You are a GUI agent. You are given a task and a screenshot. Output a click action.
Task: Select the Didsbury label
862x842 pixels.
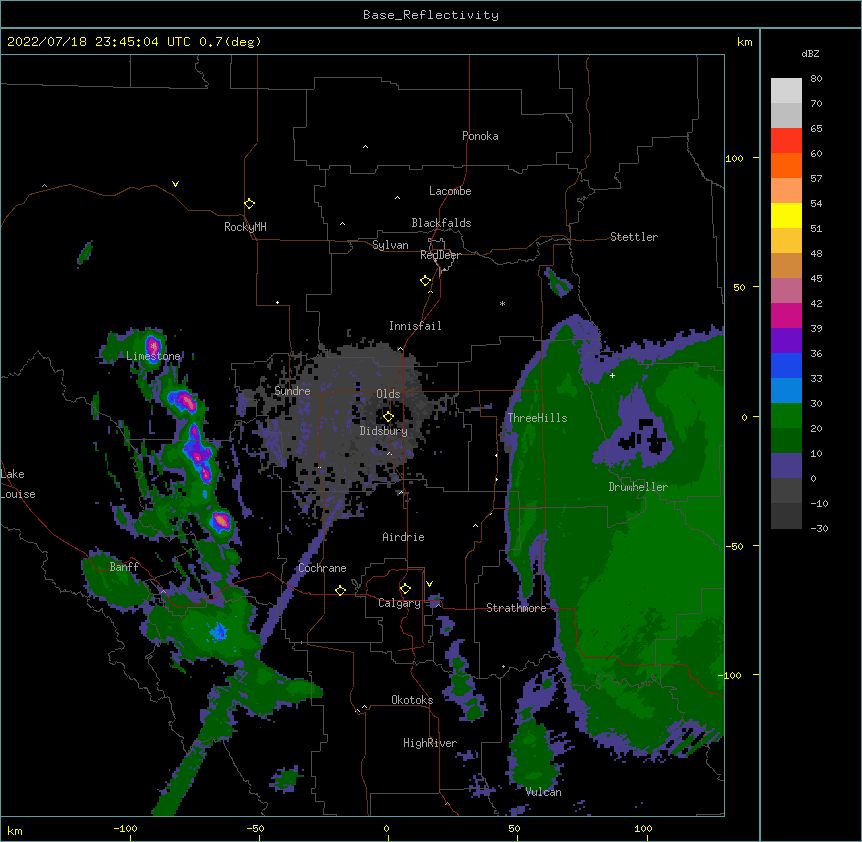(x=384, y=431)
